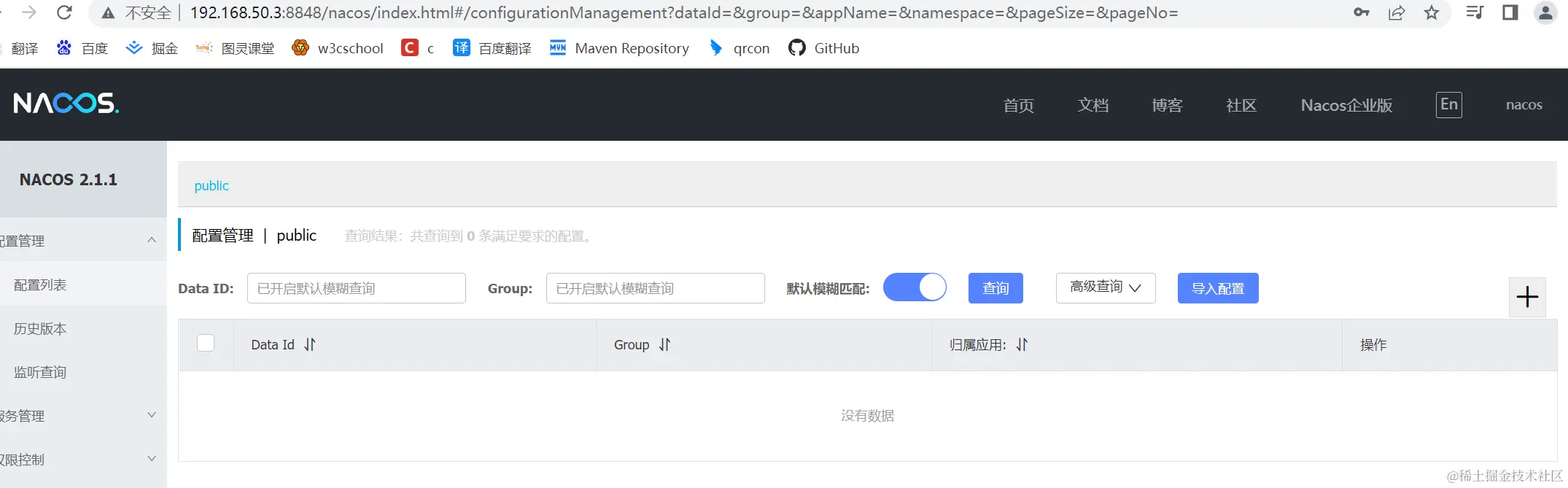The height and width of the screenshot is (488, 1568).
Task: Open the 掘金 bookmark
Action: (152, 48)
